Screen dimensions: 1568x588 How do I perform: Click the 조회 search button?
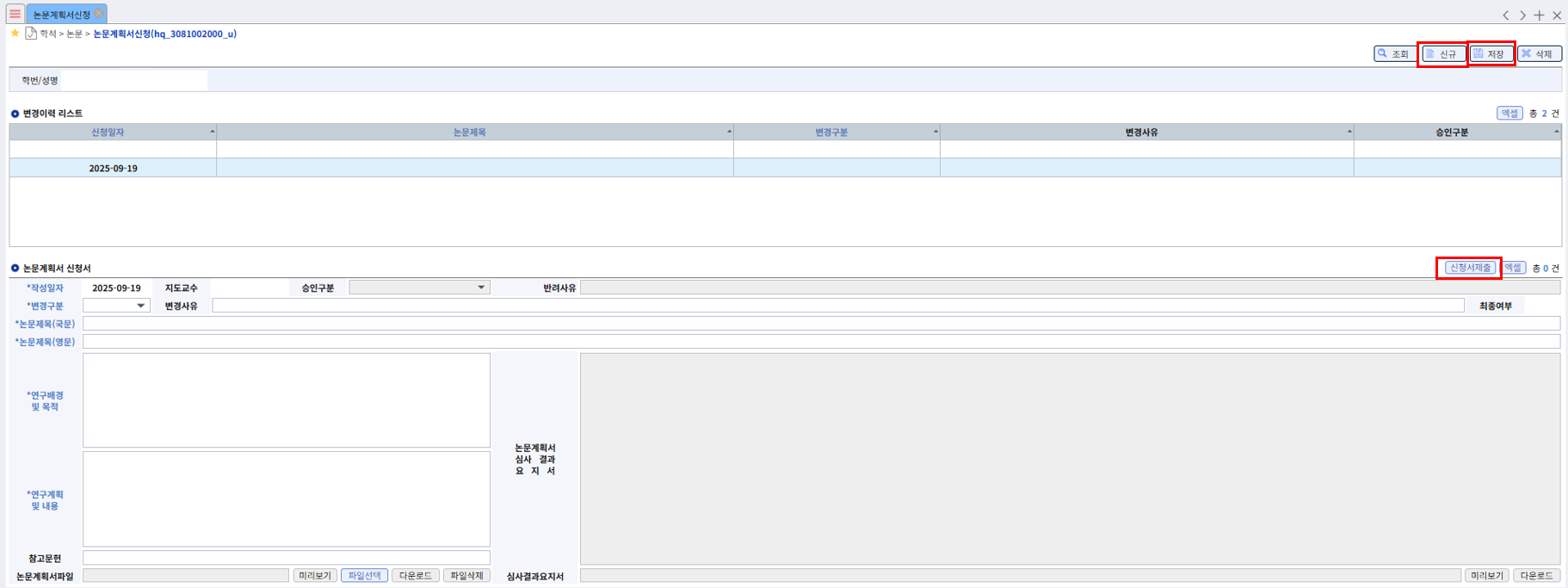point(1393,54)
